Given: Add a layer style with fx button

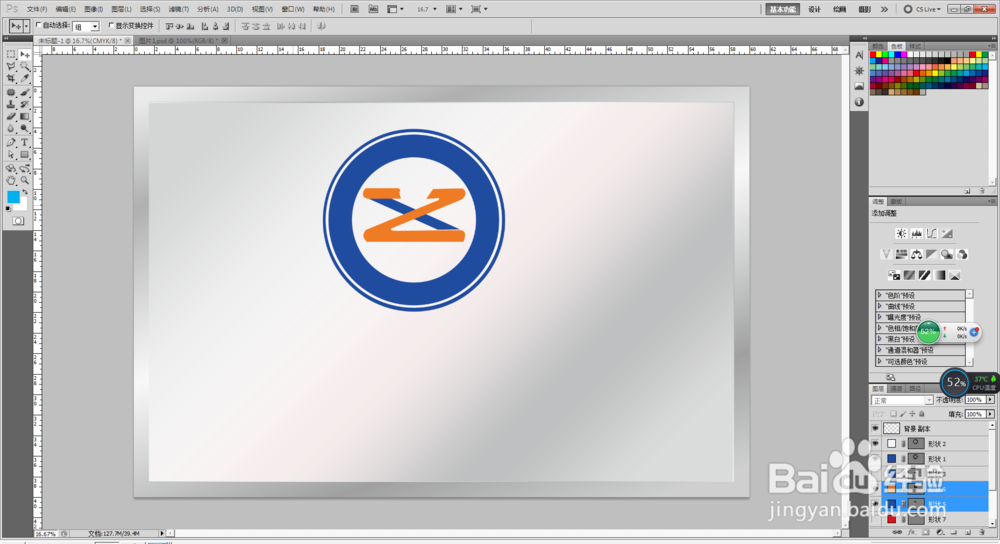Looking at the screenshot, I should (x=911, y=532).
